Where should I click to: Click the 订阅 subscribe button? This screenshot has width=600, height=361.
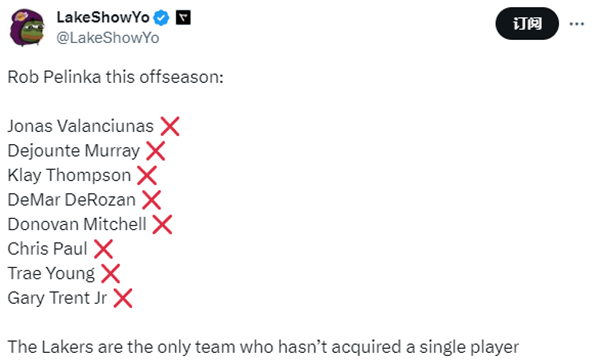(527, 24)
